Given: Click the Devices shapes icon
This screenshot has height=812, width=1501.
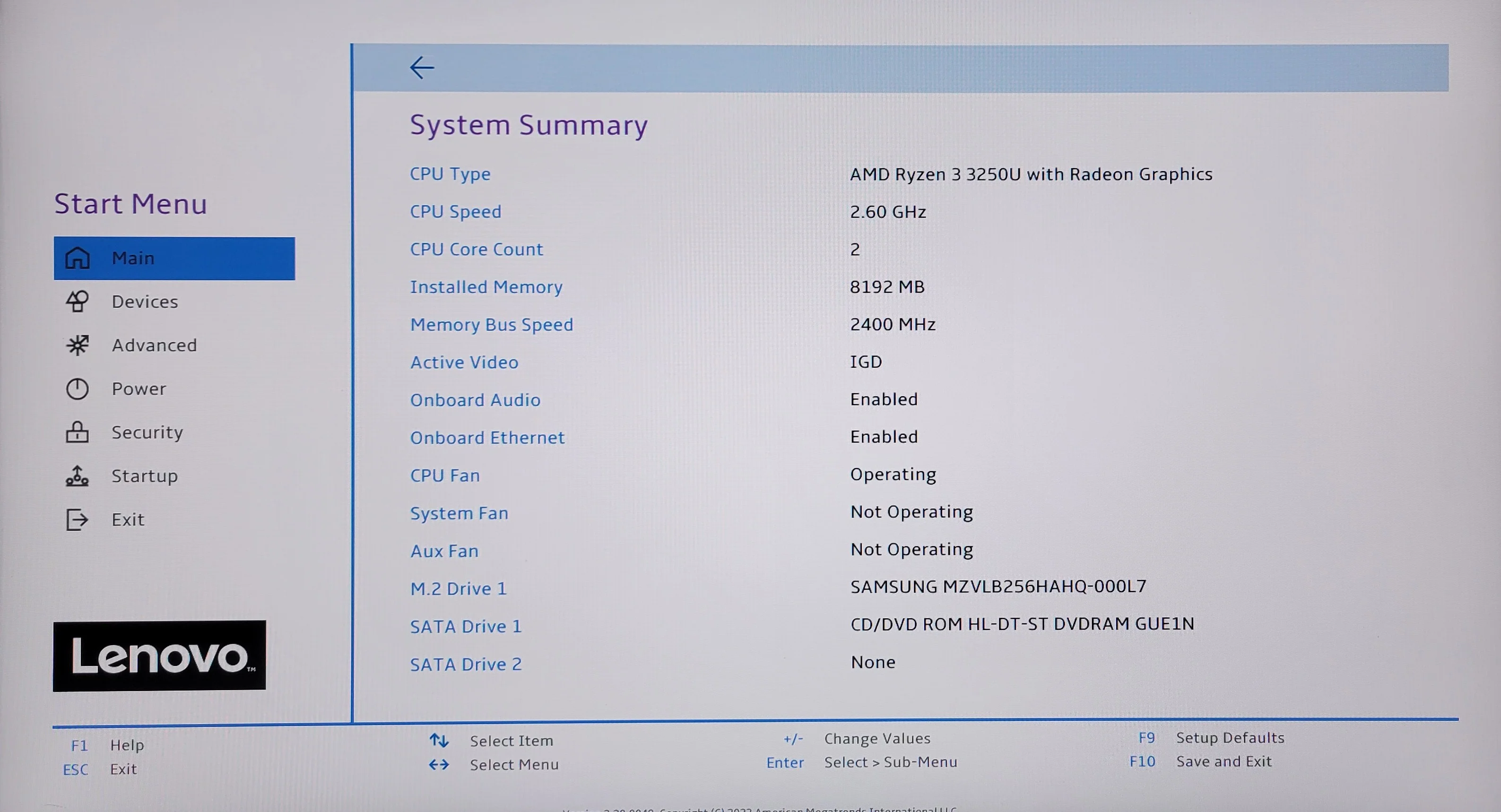Looking at the screenshot, I should point(78,302).
